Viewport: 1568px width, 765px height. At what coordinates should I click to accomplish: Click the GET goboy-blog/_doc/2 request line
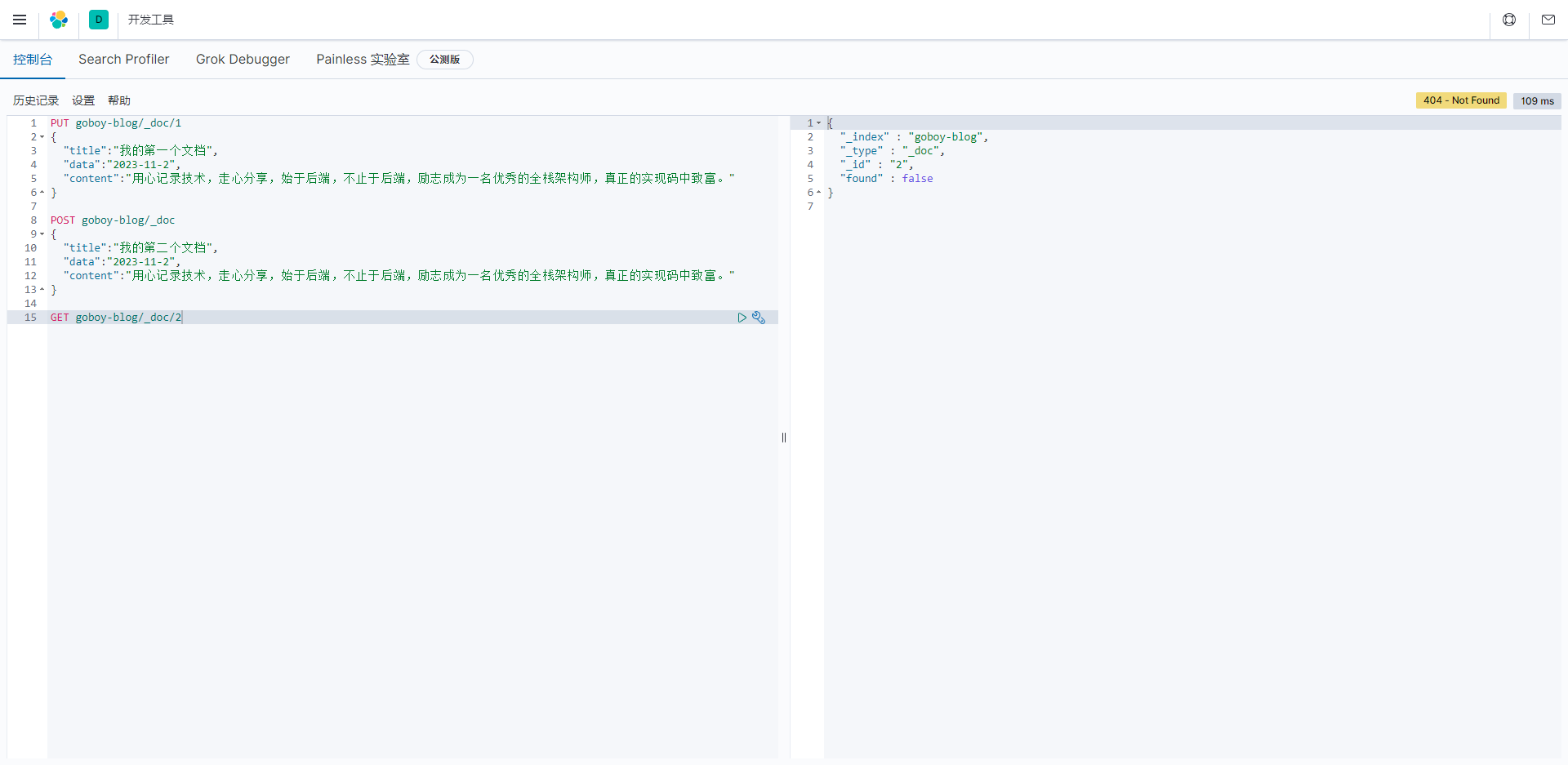(116, 318)
